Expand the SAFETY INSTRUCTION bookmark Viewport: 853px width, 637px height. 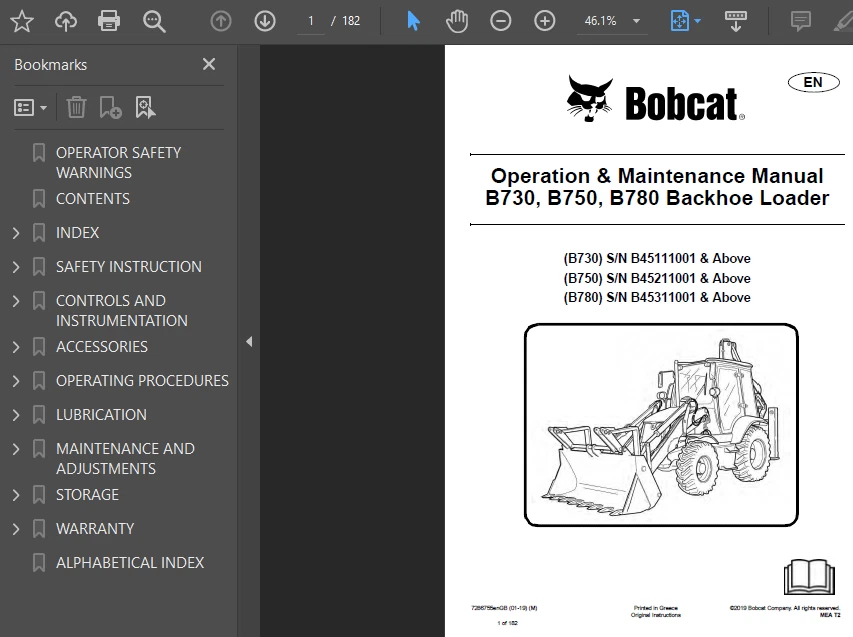point(15,266)
